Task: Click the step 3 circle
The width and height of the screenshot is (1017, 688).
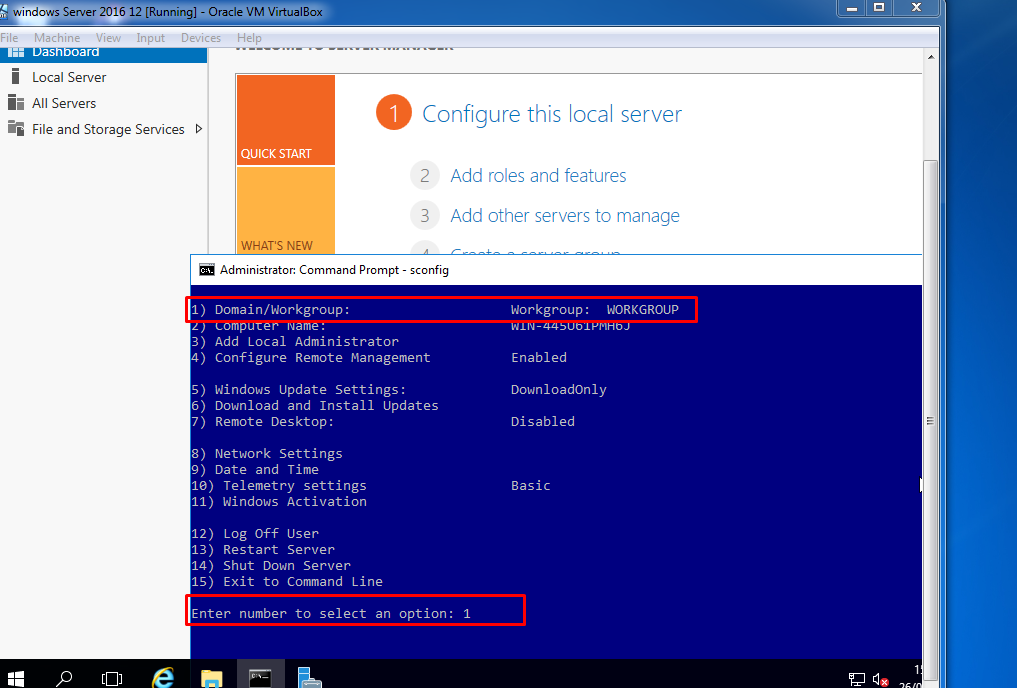Action: pos(425,215)
